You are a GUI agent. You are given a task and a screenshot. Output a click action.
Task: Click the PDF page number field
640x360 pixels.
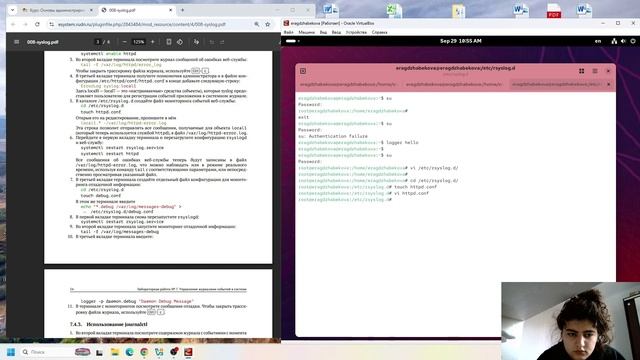click(98, 42)
